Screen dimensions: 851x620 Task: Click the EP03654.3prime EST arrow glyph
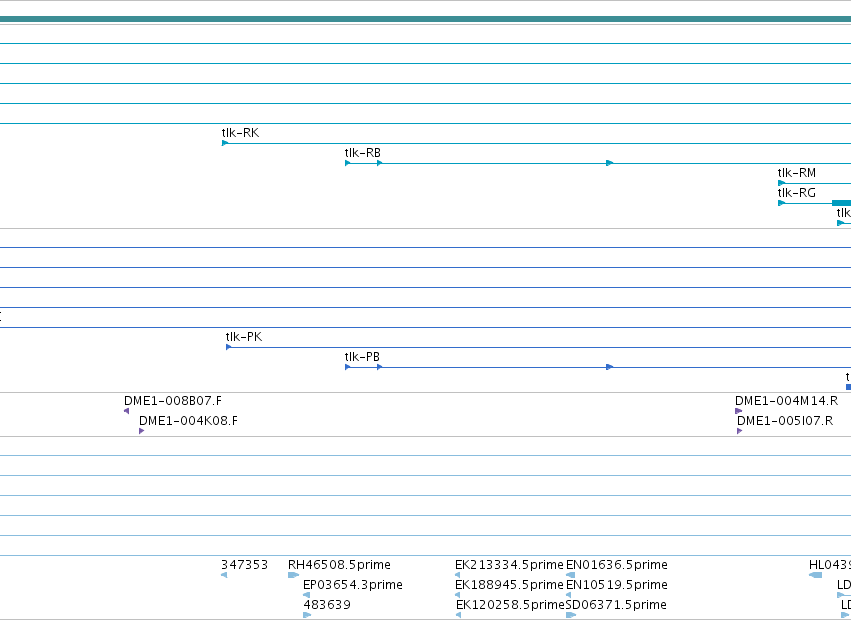coord(307,595)
